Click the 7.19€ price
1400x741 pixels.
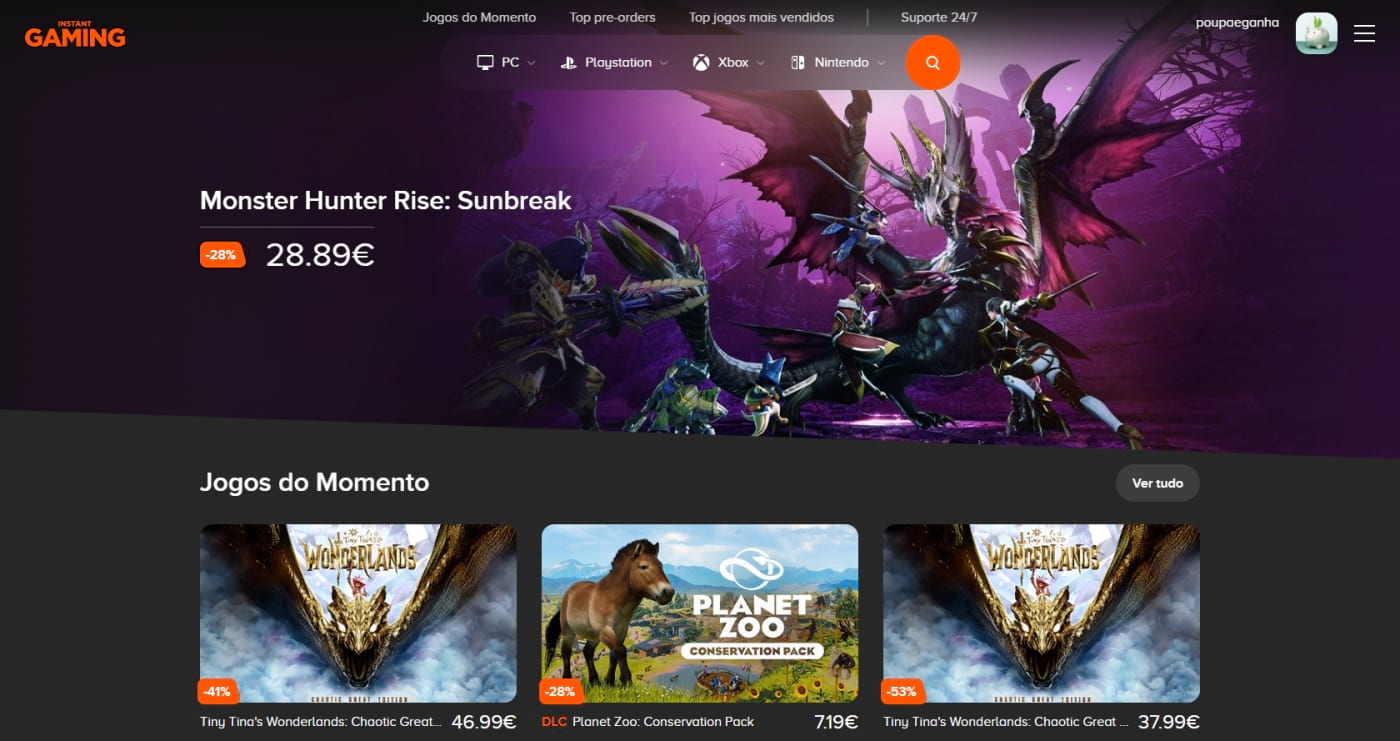[836, 721]
